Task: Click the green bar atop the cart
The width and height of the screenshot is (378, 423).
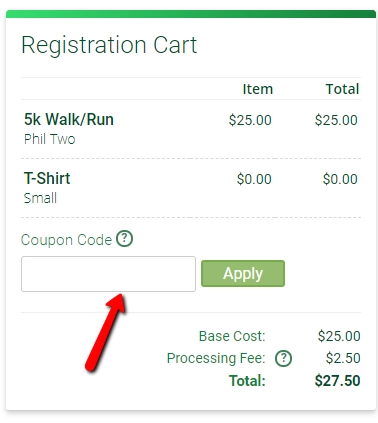Action: coord(191,14)
